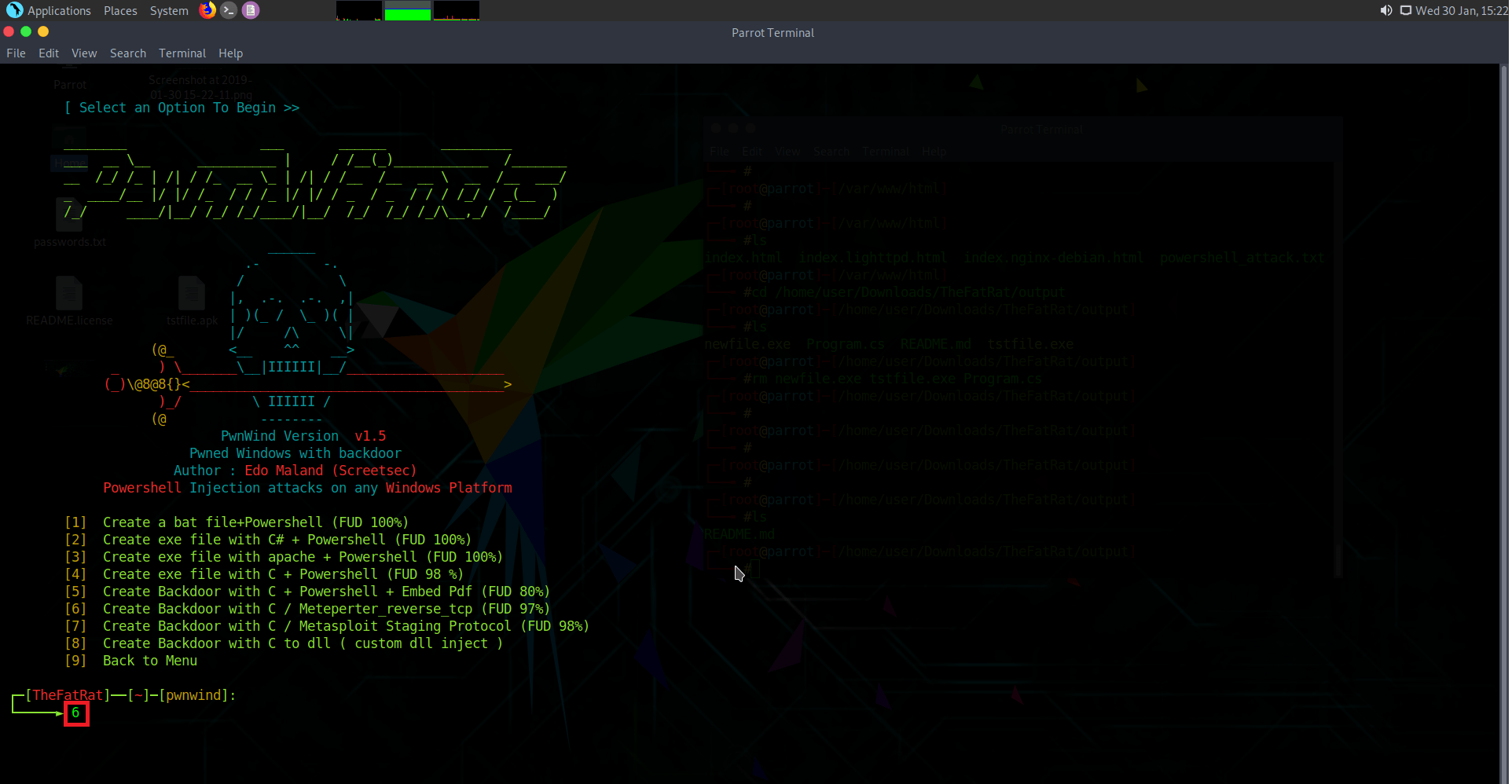Image resolution: width=1512 pixels, height=784 pixels.
Task: Open the Applications menu
Action: pyautogui.click(x=58, y=10)
